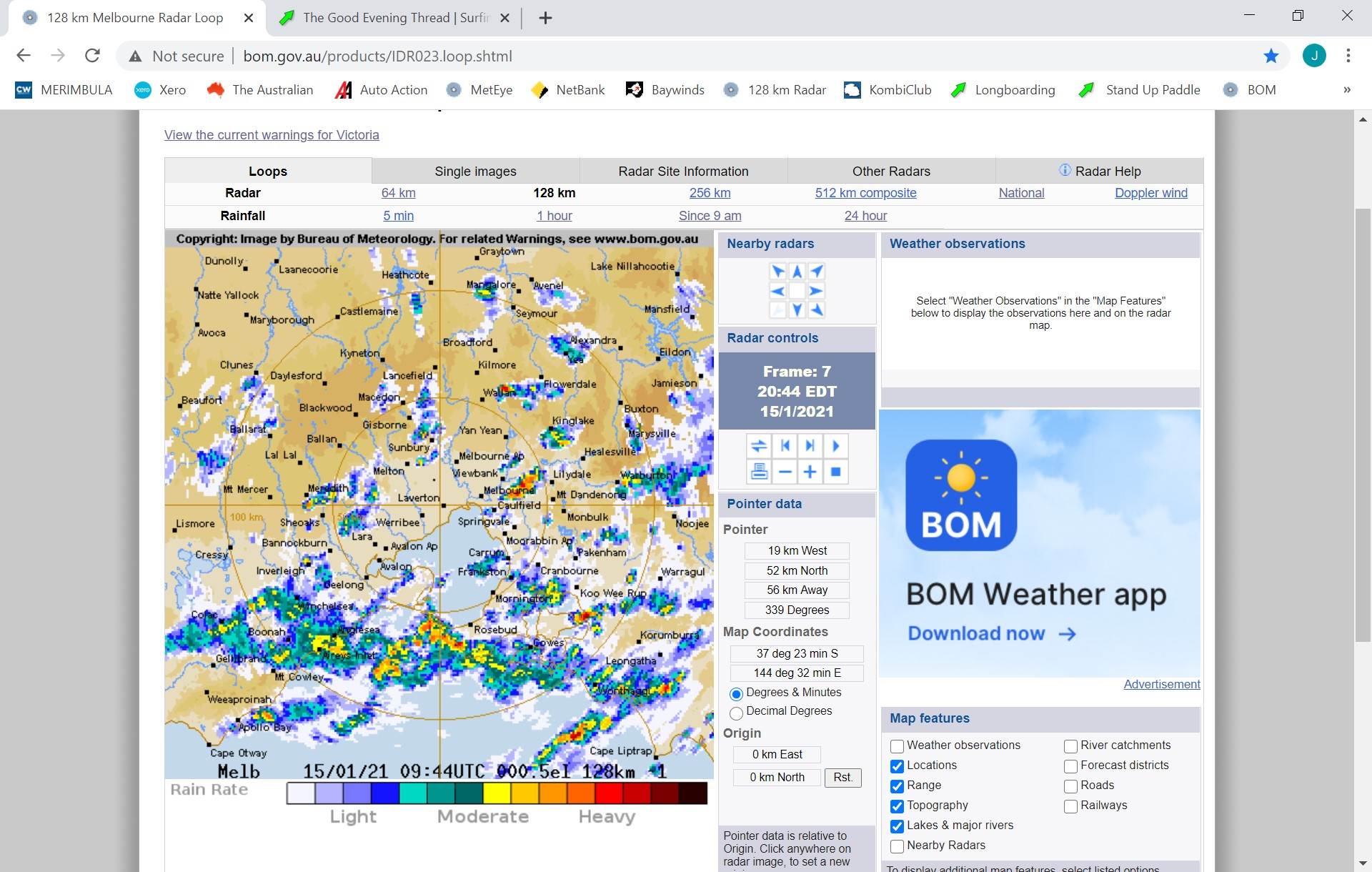Enable Weather observations checkbox
The height and width of the screenshot is (872, 1372).
coord(897,746)
